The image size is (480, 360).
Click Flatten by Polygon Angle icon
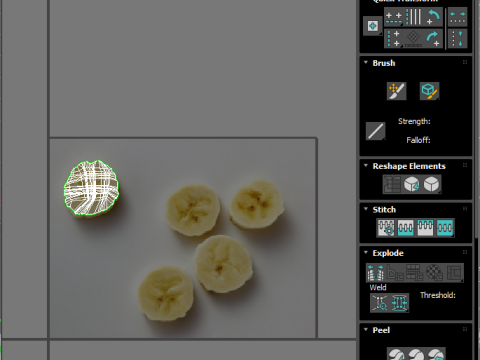point(395,273)
